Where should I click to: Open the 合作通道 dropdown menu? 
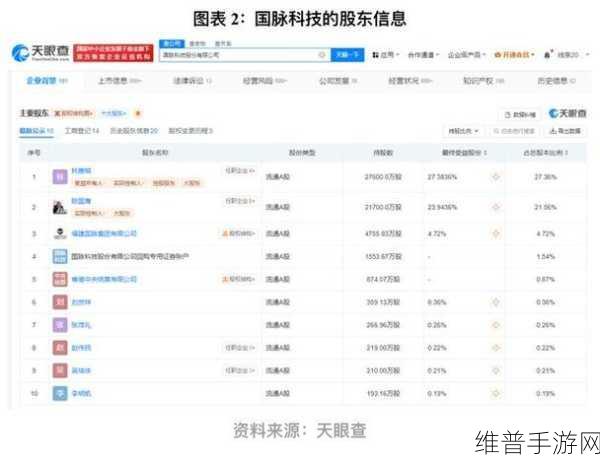(423, 55)
